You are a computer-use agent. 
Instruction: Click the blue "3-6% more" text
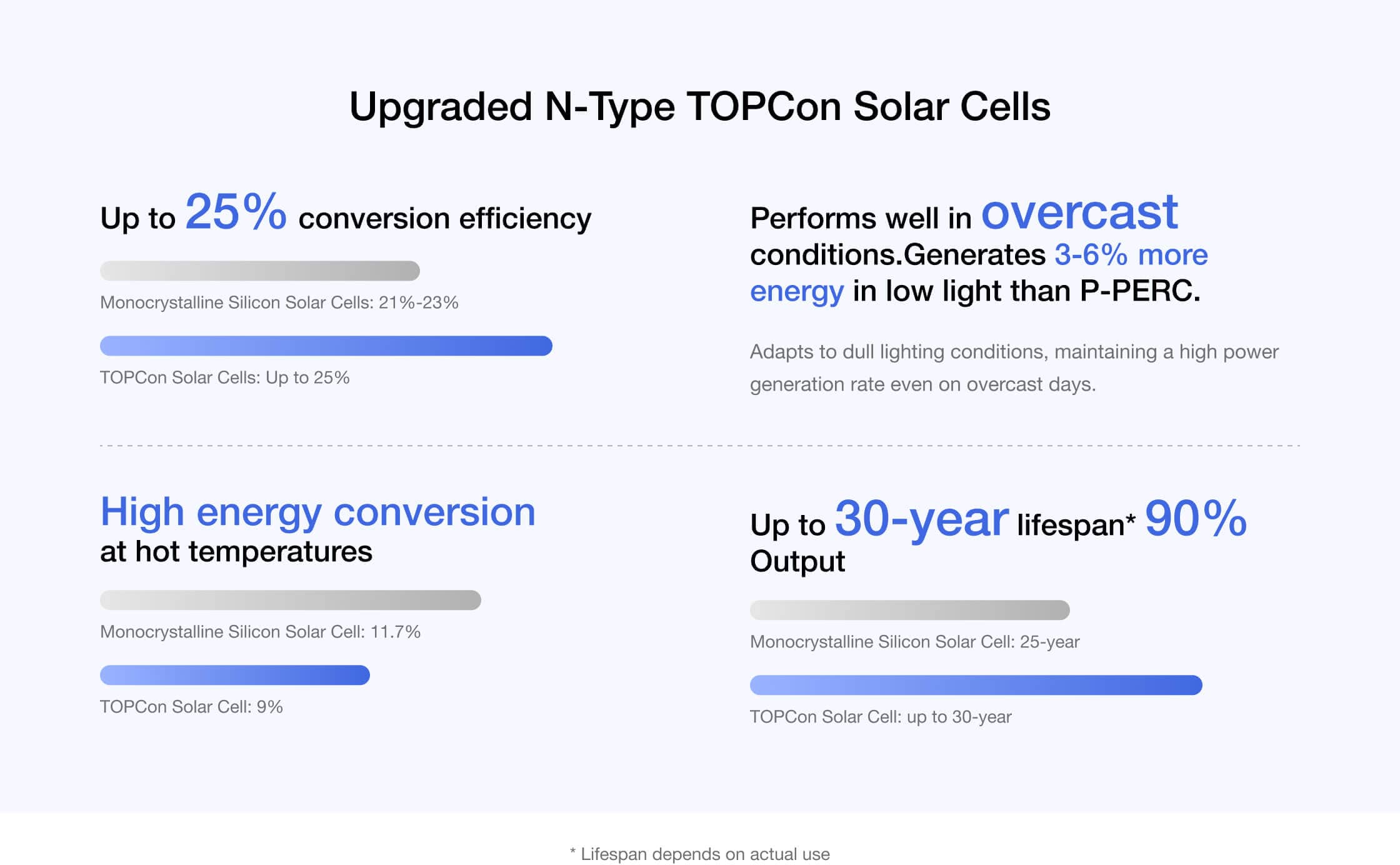click(1131, 255)
